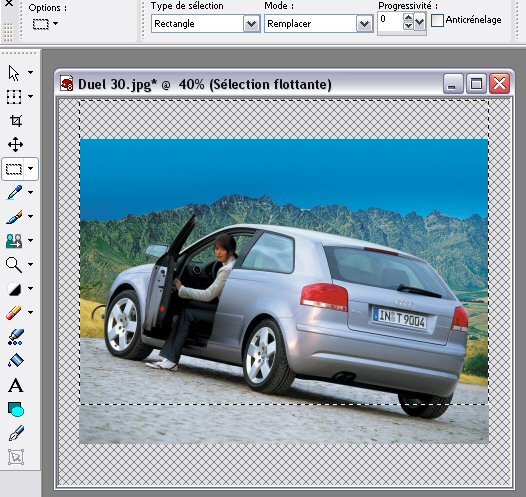The height and width of the screenshot is (497, 526).
Task: Select the Crop tool
Action: pyautogui.click(x=15, y=121)
